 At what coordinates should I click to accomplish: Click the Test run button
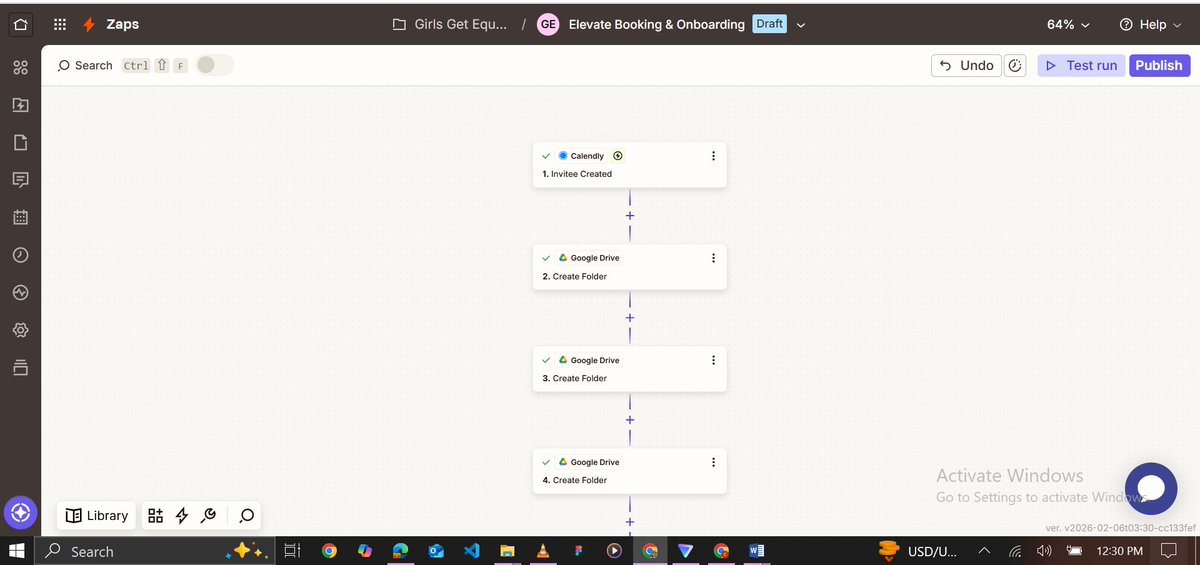[x=1081, y=65]
